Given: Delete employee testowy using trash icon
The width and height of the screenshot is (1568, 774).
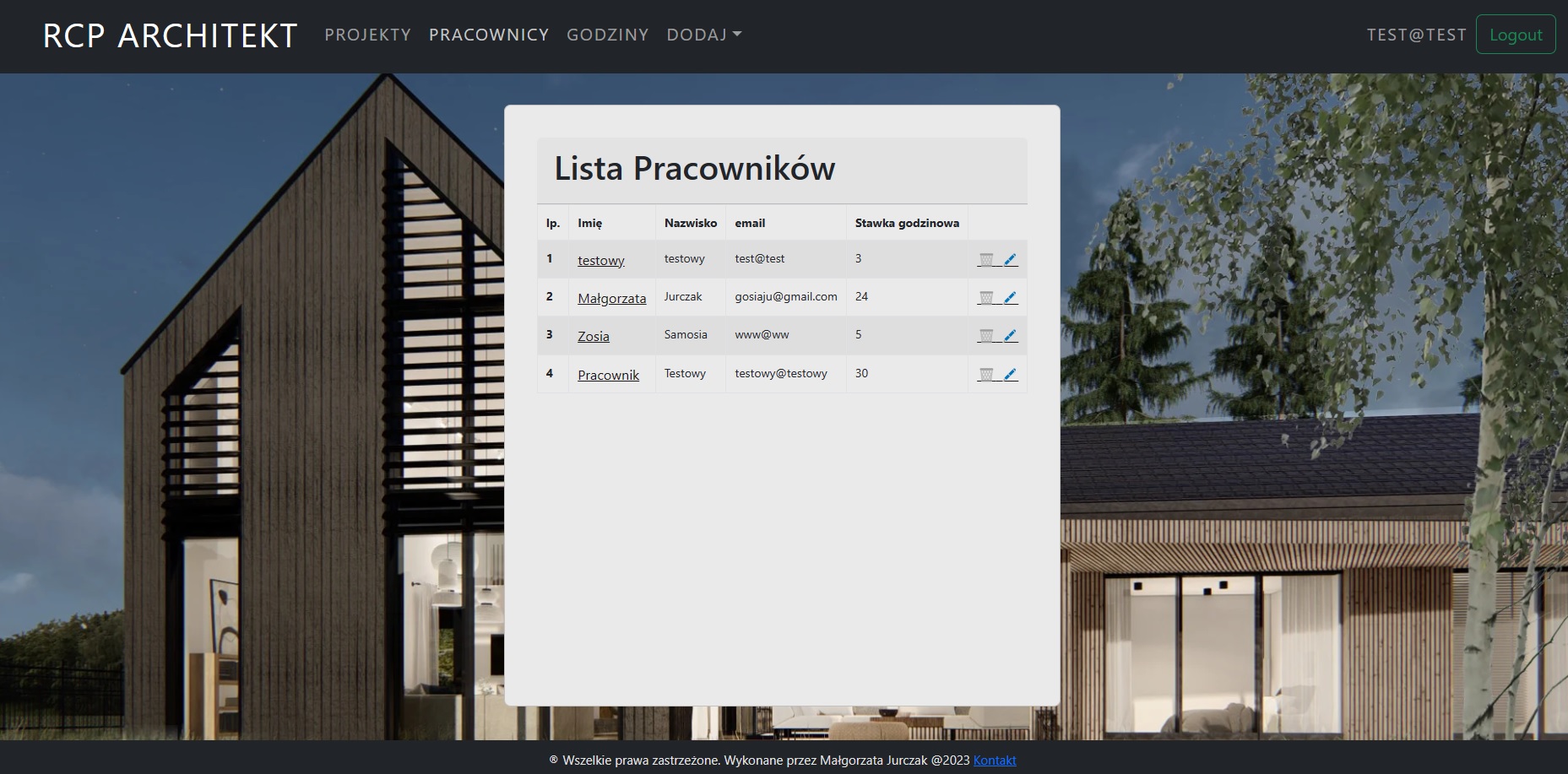Looking at the screenshot, I should (x=986, y=259).
